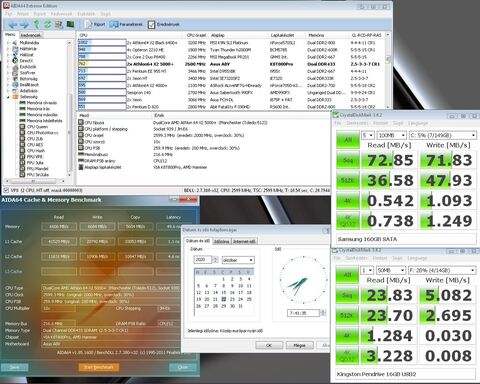Viewport: 480px width, 384px height.
Task: Click the benchmark results list vertical scrollbar
Action: [x=388, y=71]
